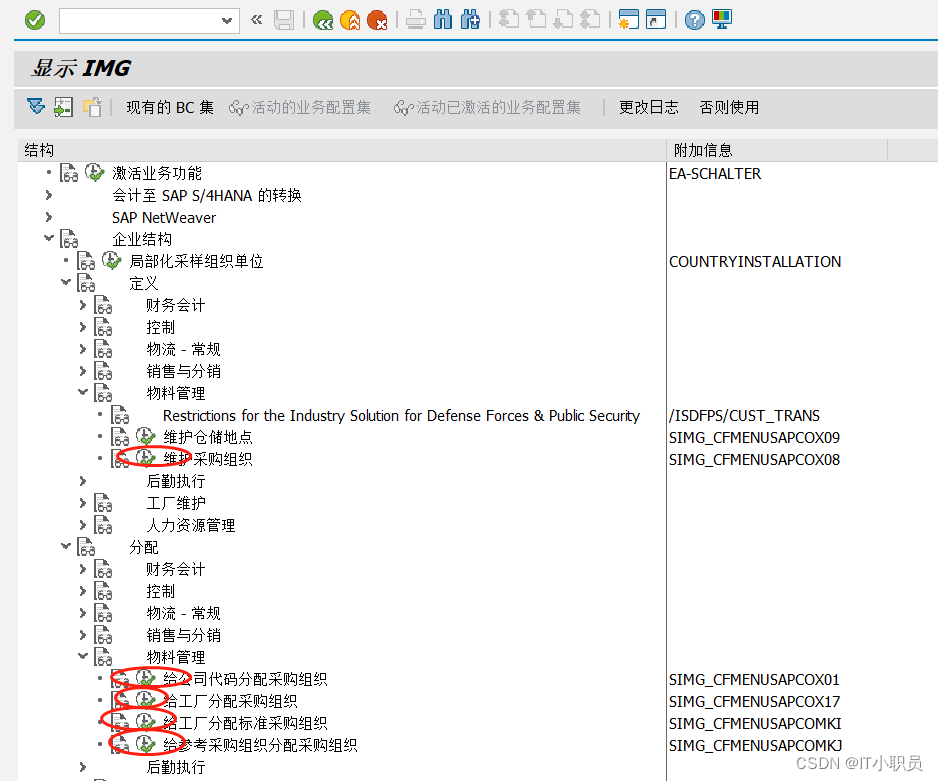The height and width of the screenshot is (781, 938).
Task: Click the Find Next binoculars icon
Action: [470, 20]
